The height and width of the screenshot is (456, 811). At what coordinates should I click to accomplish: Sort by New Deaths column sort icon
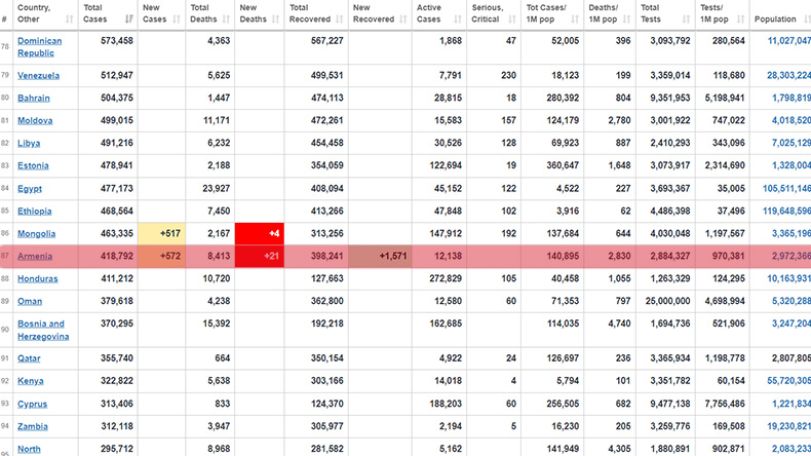pos(275,19)
